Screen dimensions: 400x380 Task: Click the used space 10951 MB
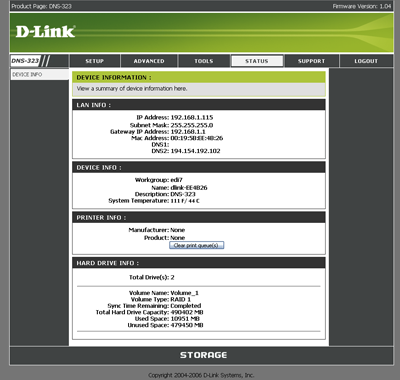coord(185,319)
